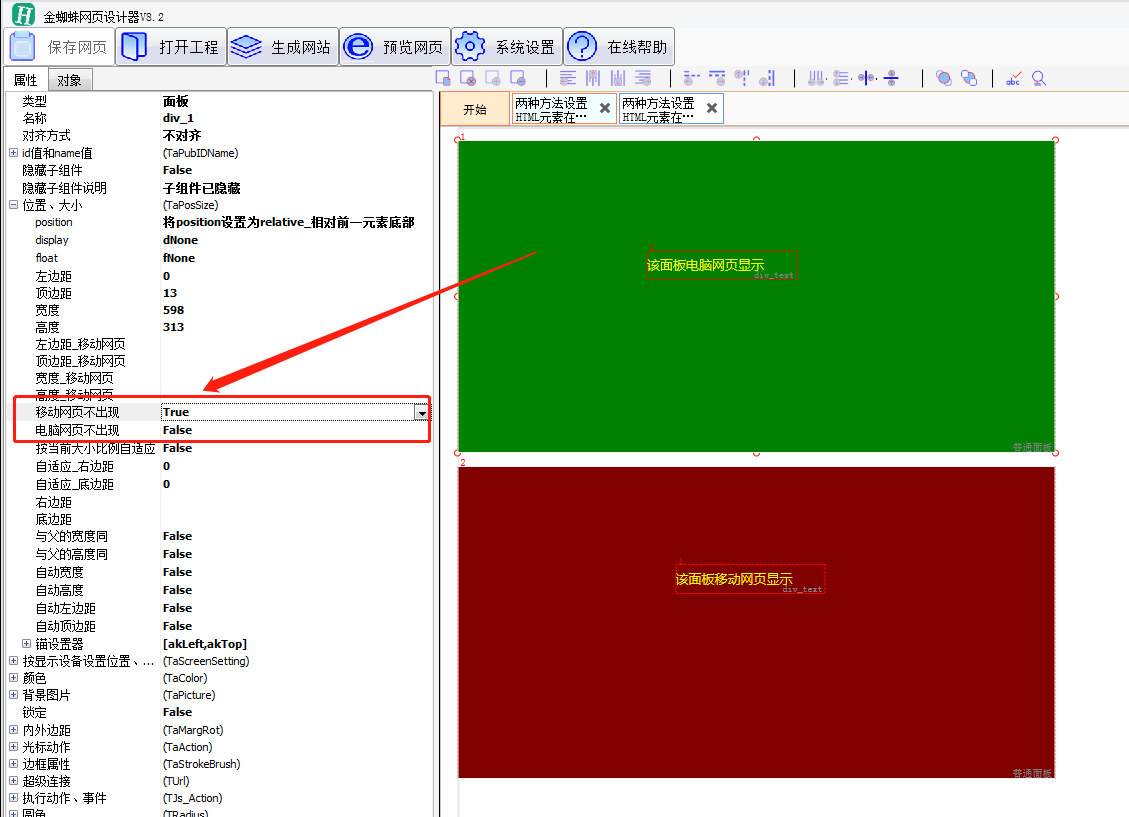This screenshot has width=1129, height=817.
Task: Switch to the 对象 objects tab
Action: coord(70,80)
